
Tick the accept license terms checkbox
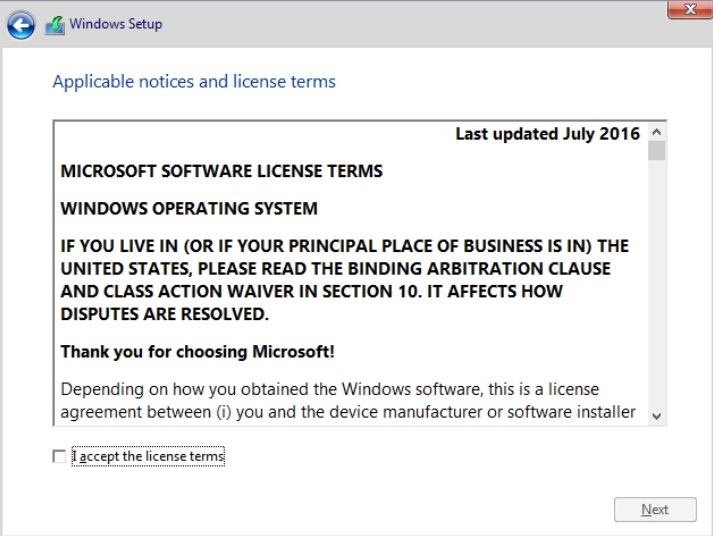click(59, 456)
